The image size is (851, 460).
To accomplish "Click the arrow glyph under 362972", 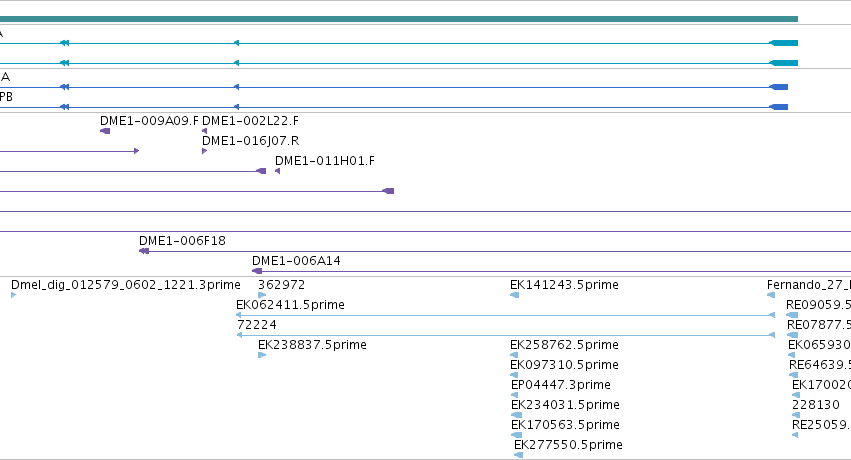I will [x=262, y=295].
